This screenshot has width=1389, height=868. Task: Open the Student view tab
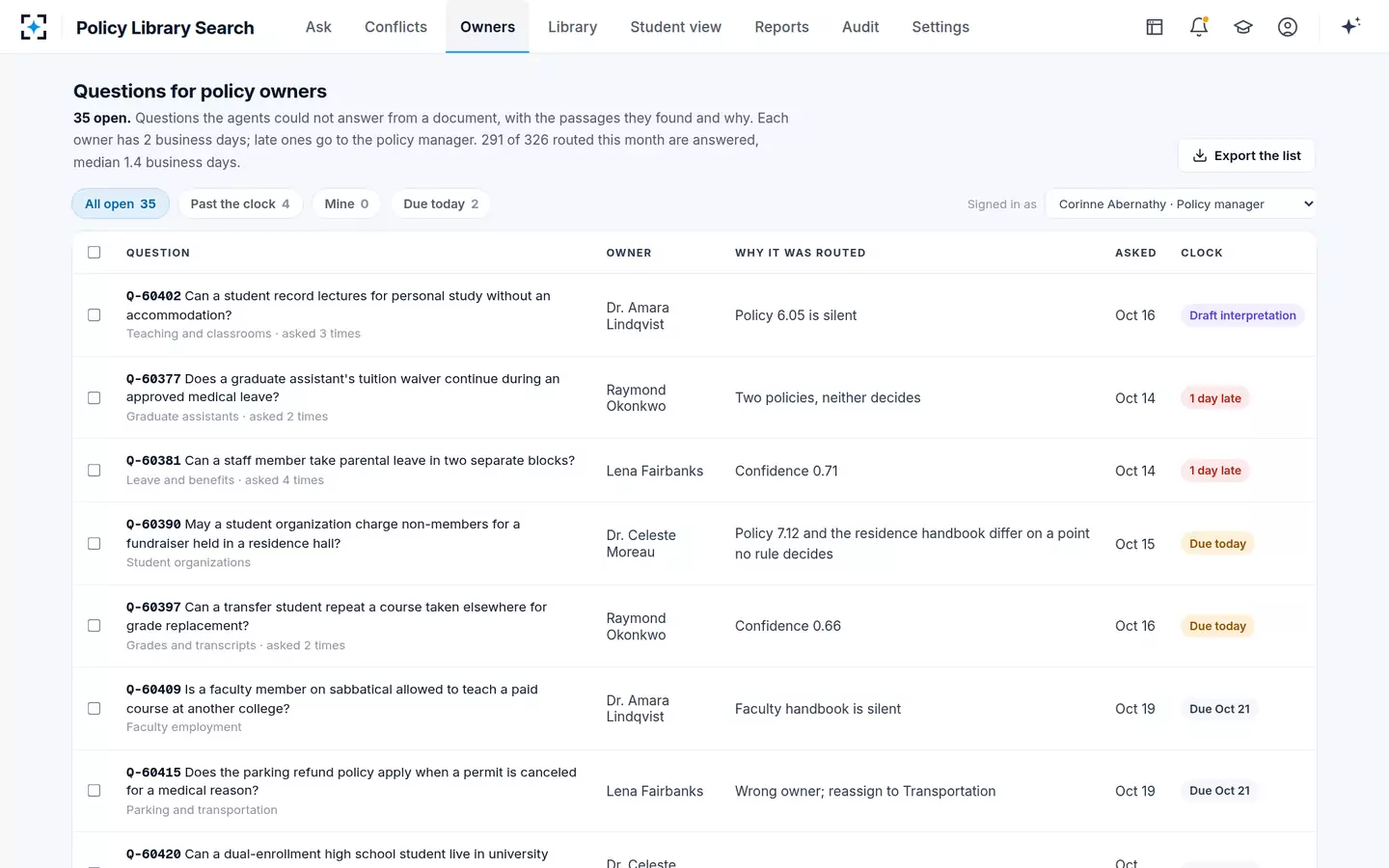click(x=676, y=27)
